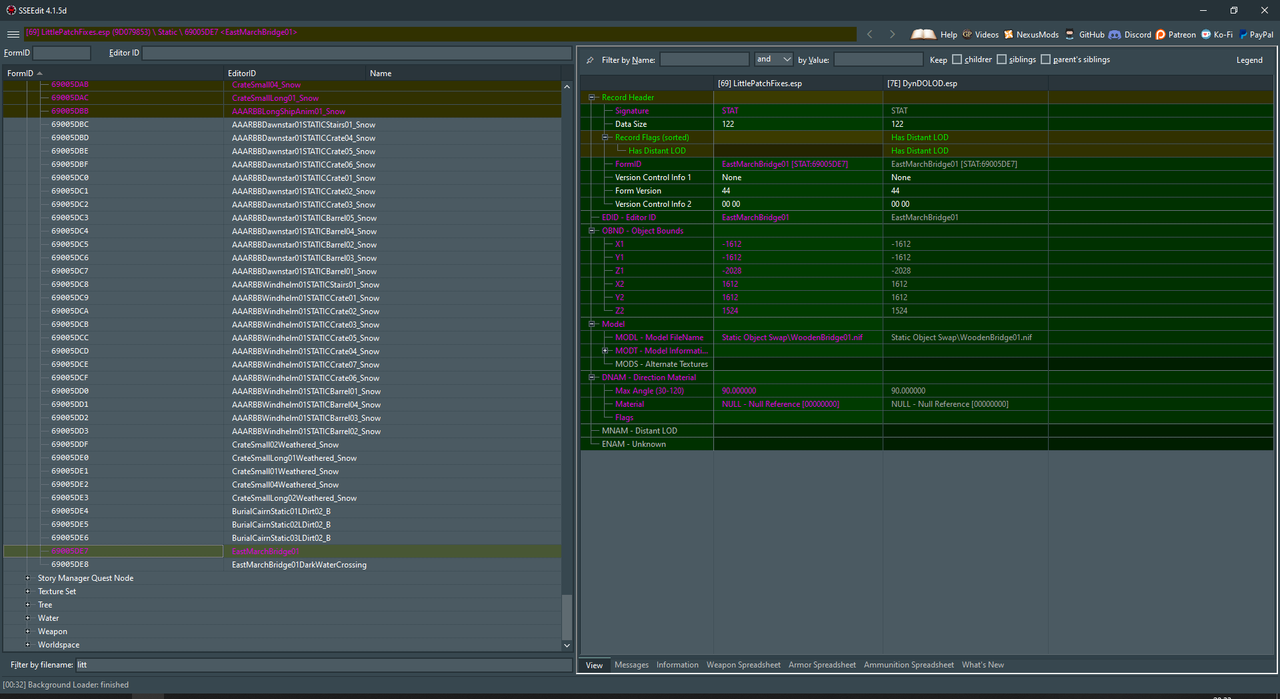Switch to the Messages tab
The width and height of the screenshot is (1280, 699).
tap(631, 665)
